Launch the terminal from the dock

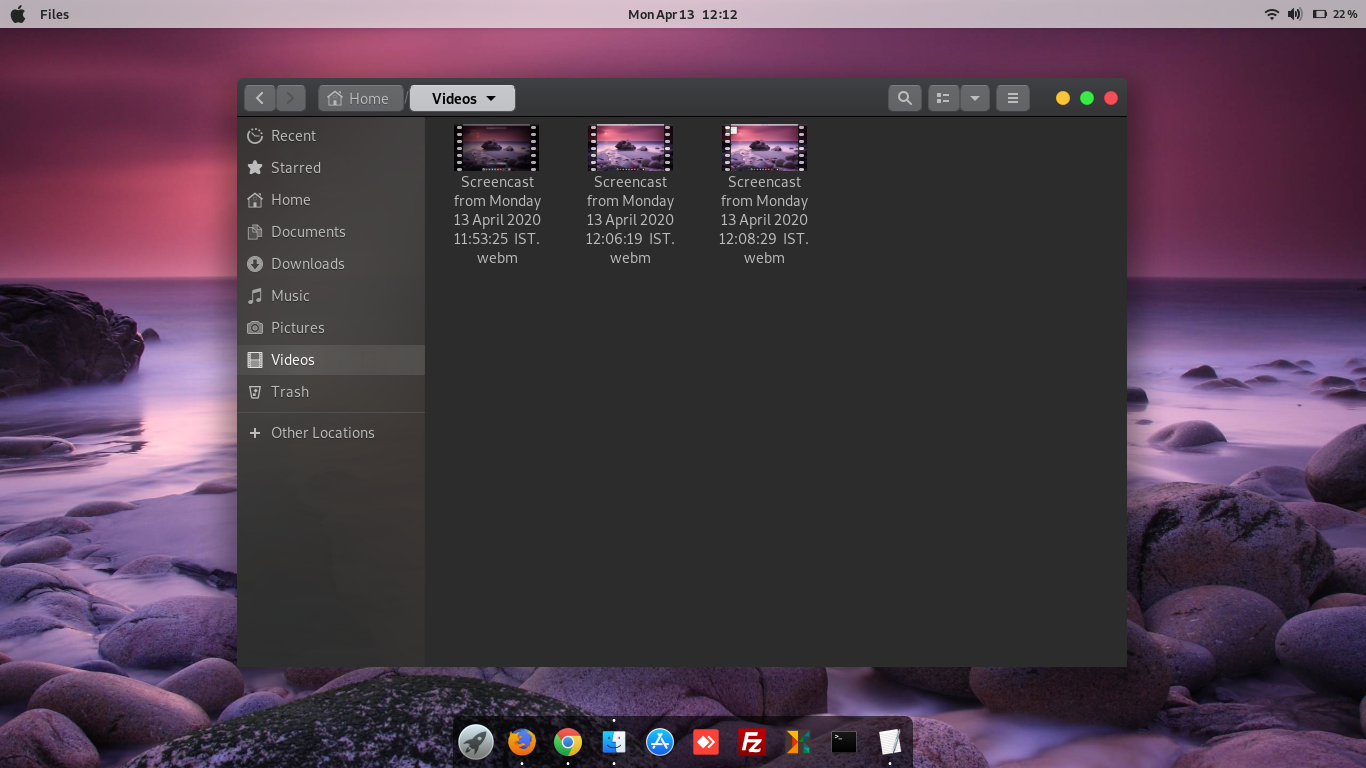(x=843, y=742)
